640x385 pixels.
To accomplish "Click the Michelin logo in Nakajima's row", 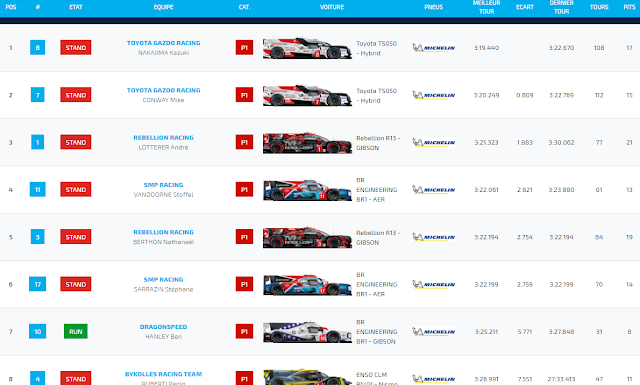I will [433, 48].
